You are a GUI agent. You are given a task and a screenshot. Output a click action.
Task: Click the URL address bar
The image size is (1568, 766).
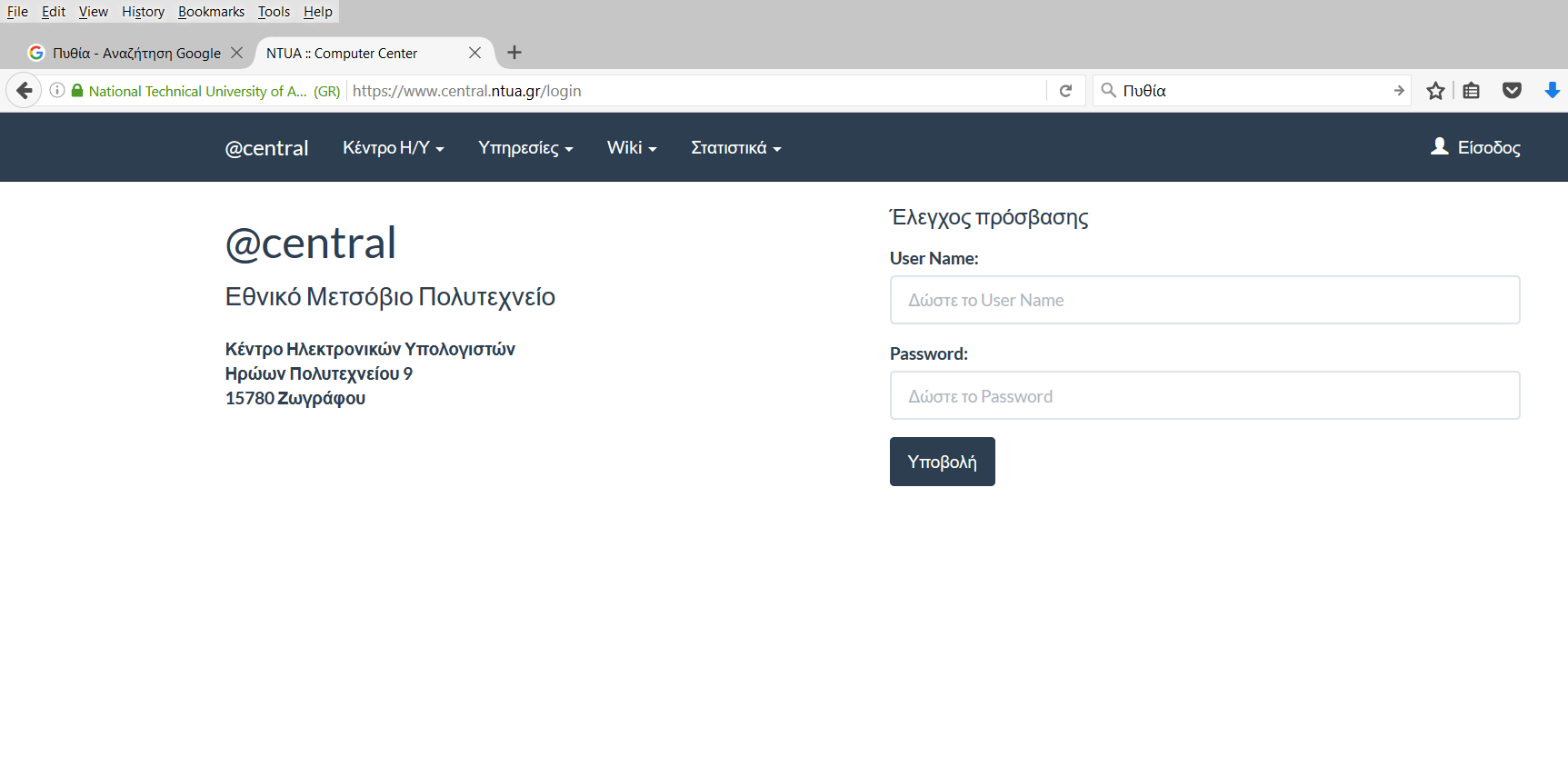click(695, 91)
